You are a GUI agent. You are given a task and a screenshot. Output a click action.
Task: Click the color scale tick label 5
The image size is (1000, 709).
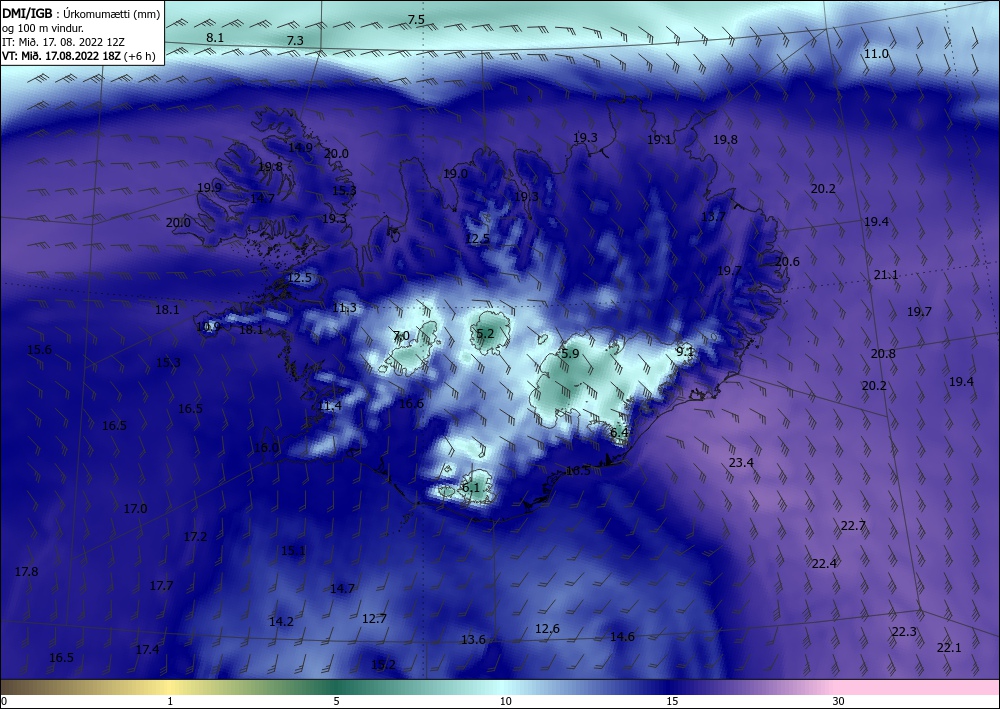click(x=336, y=701)
